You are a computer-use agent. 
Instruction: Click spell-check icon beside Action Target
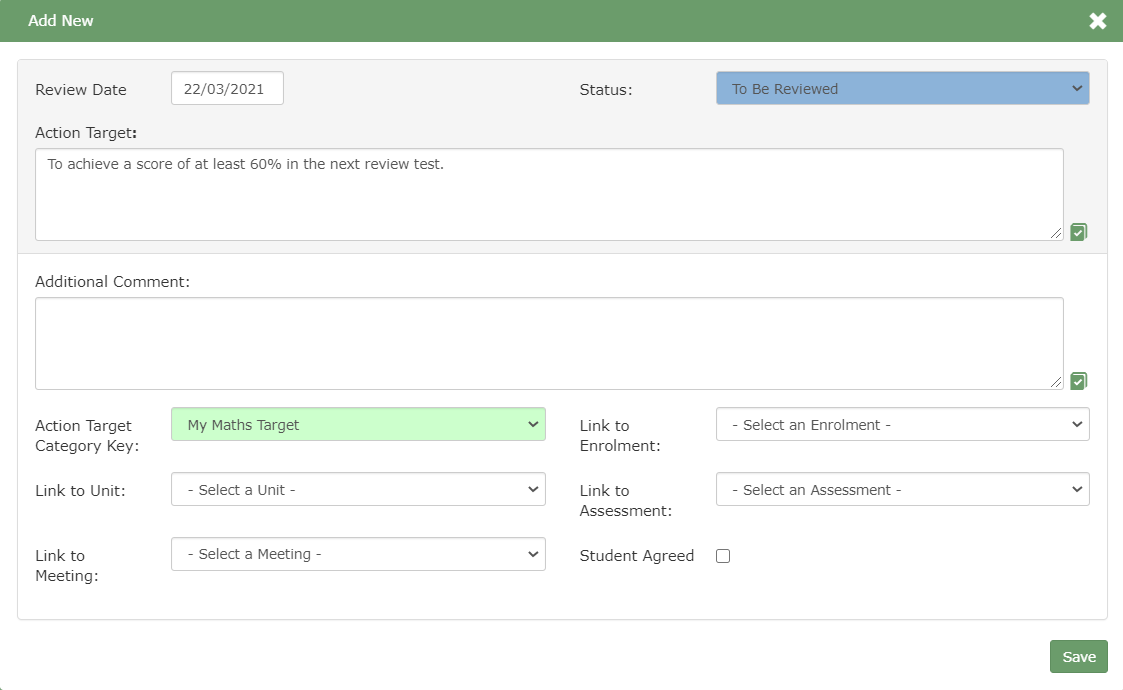click(x=1079, y=231)
